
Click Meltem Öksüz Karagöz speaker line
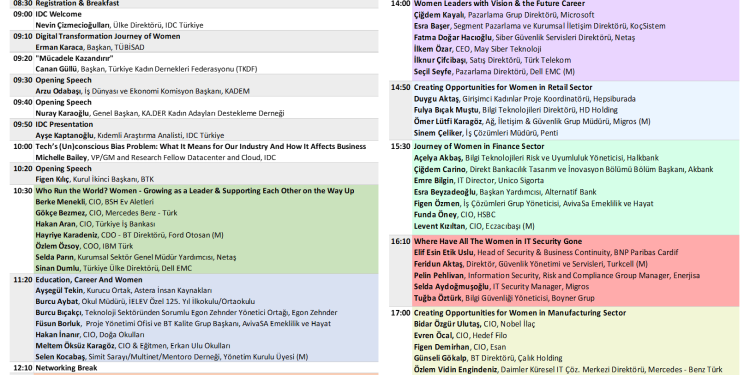coord(133,345)
